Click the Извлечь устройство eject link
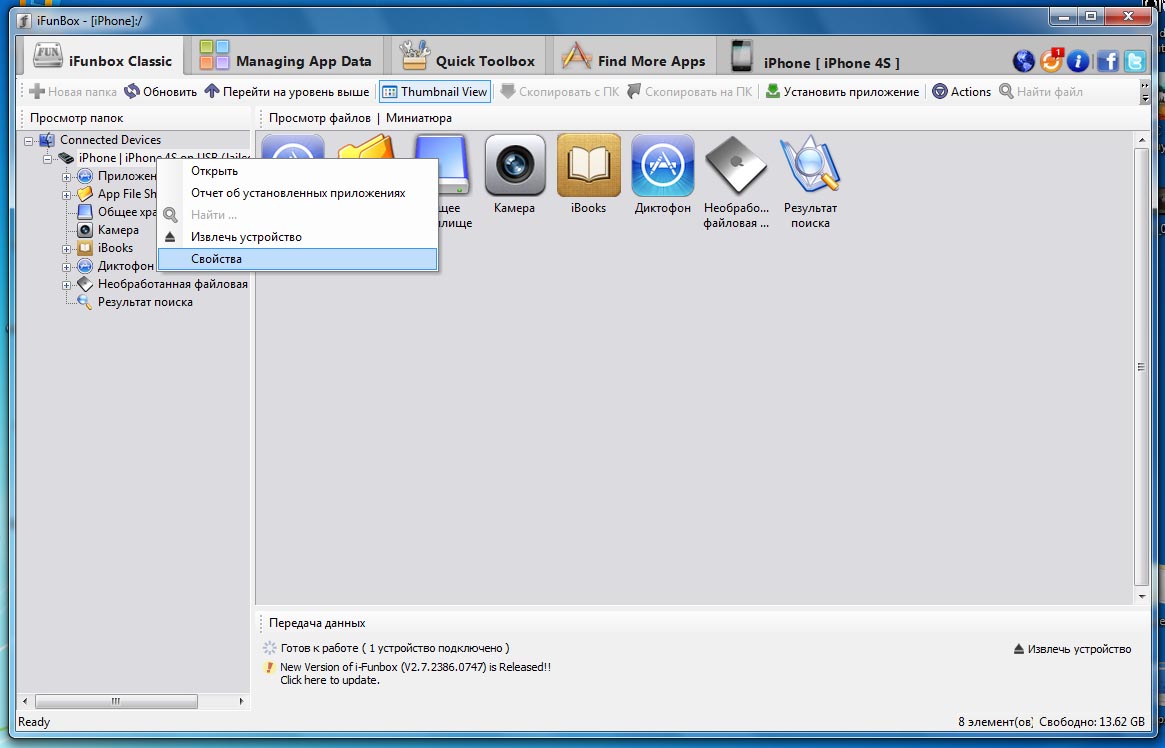Image resolution: width=1165 pixels, height=748 pixels. [x=1072, y=649]
